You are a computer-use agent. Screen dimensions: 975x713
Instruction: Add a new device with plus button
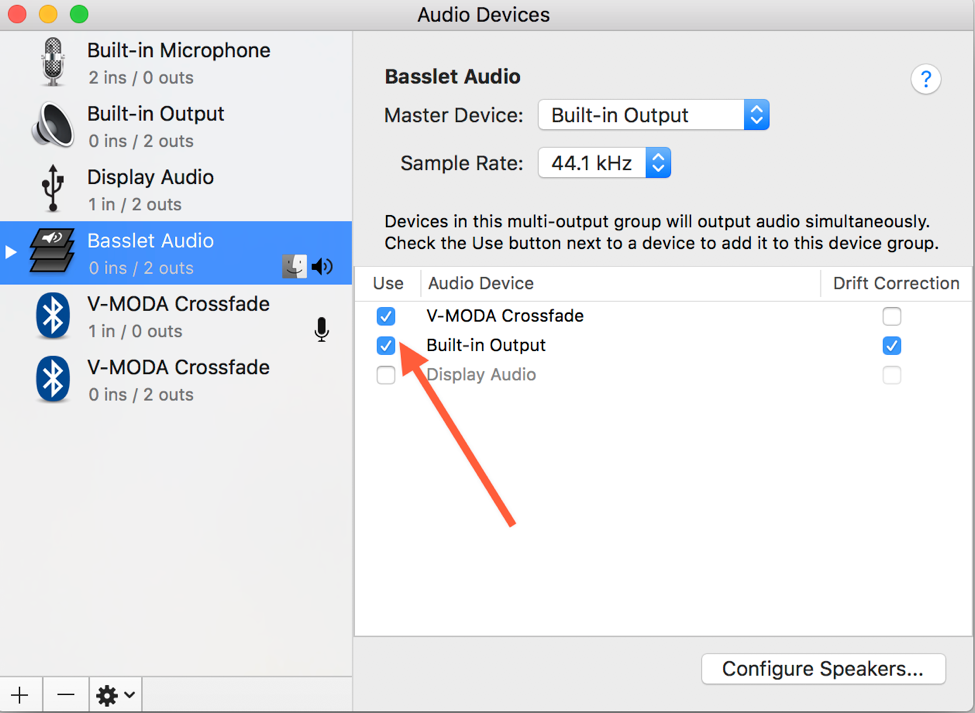[20, 694]
